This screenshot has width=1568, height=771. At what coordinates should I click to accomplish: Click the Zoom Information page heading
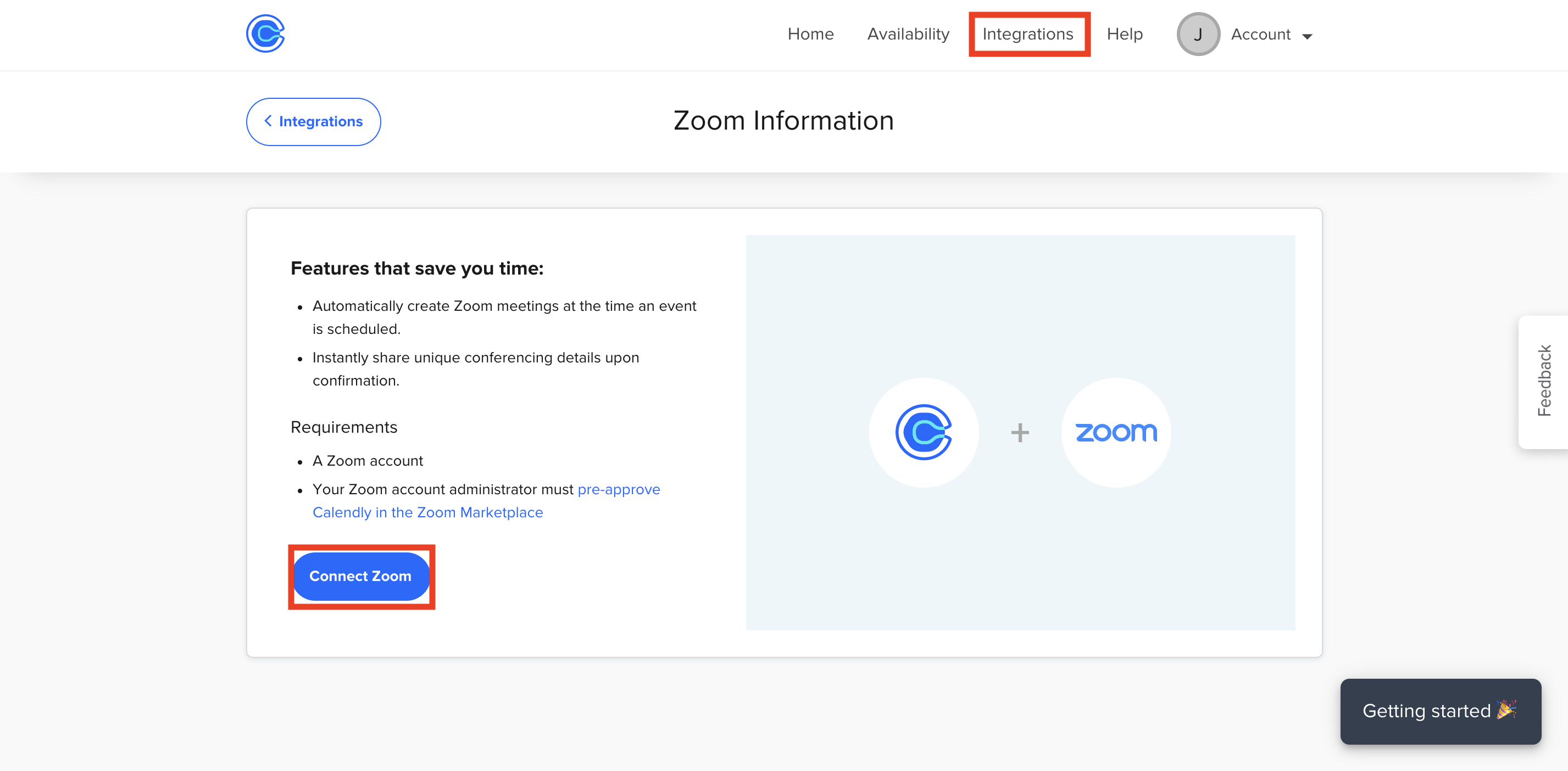tap(783, 120)
